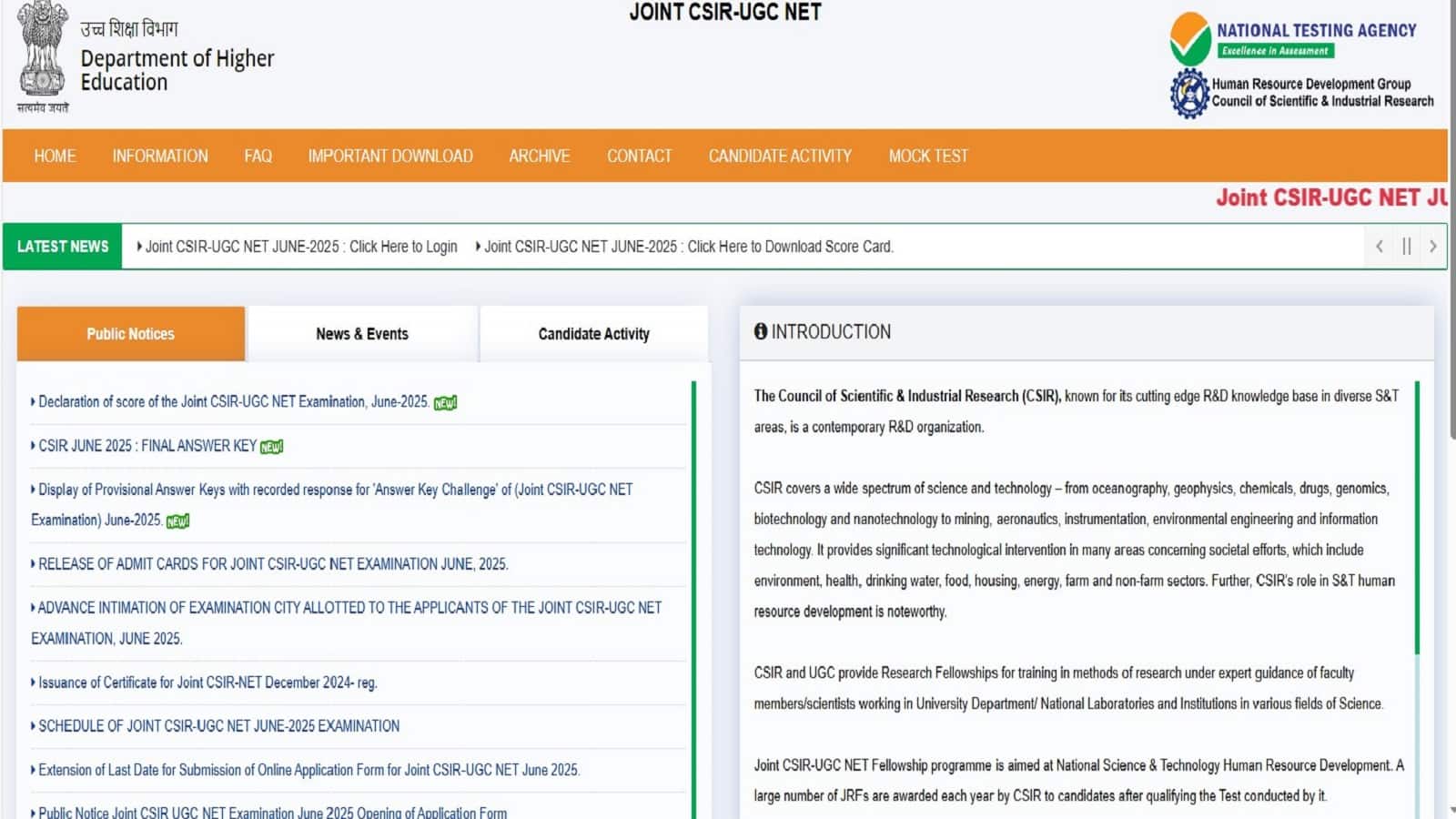
Task: Click the Introduction info icon
Action: [761, 332]
